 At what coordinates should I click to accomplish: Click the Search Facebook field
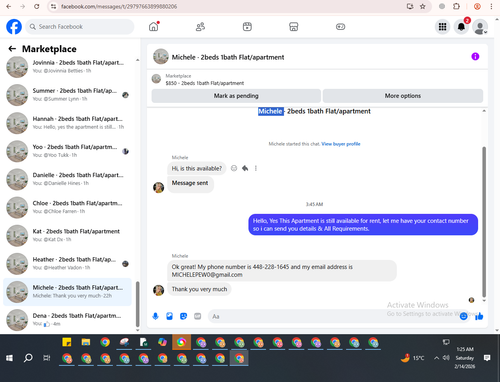80,27
